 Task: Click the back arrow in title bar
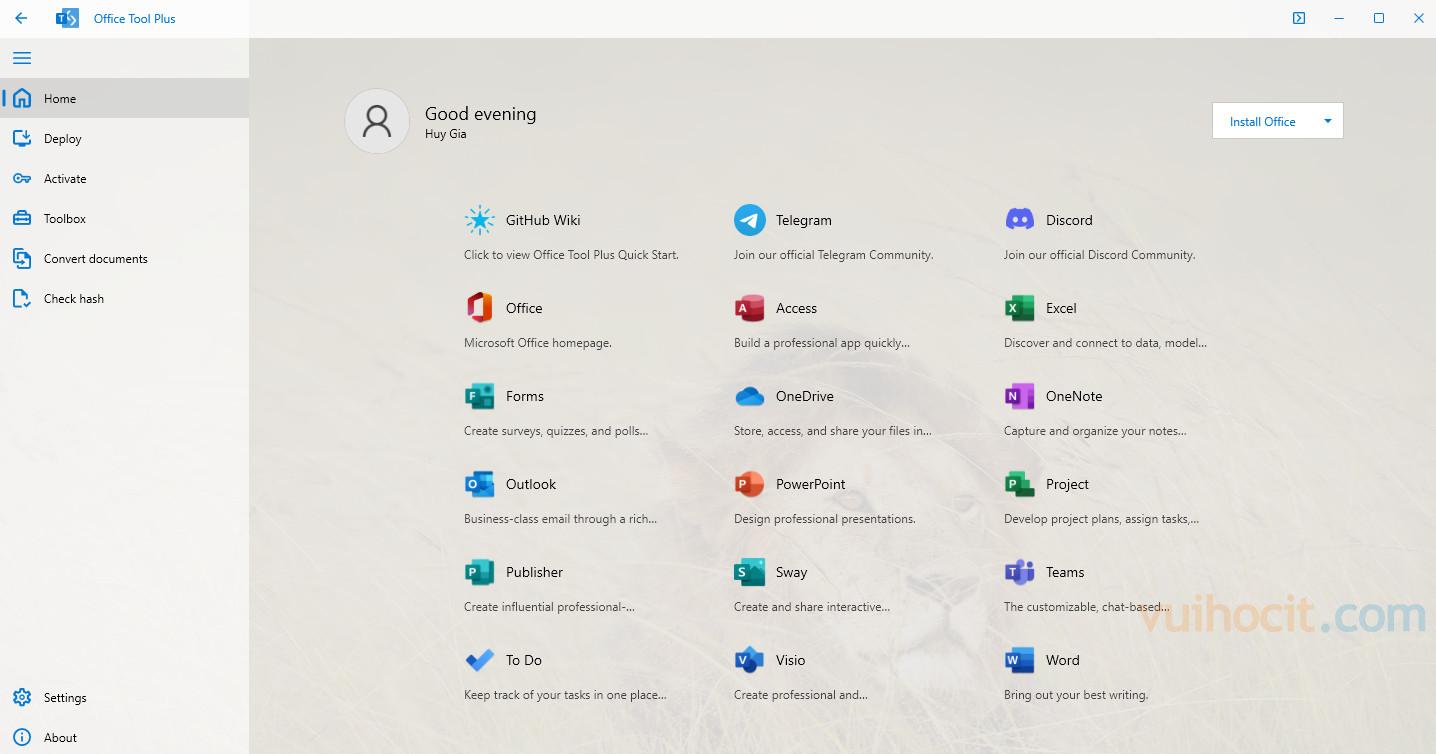coord(21,18)
